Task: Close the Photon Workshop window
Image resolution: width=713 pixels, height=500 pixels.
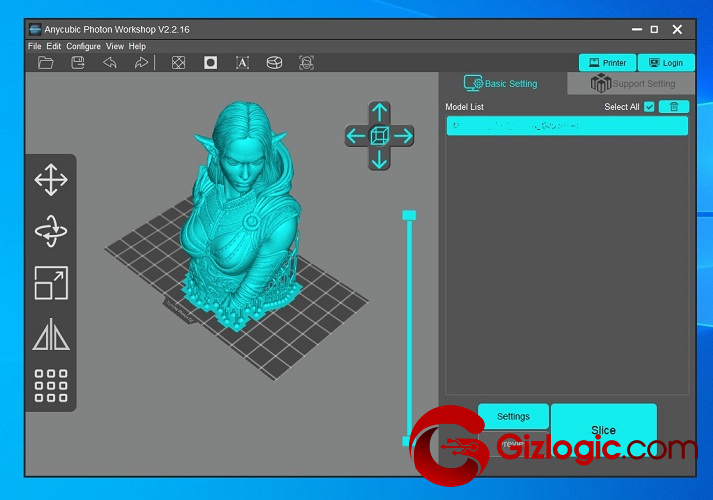Action: [x=678, y=30]
